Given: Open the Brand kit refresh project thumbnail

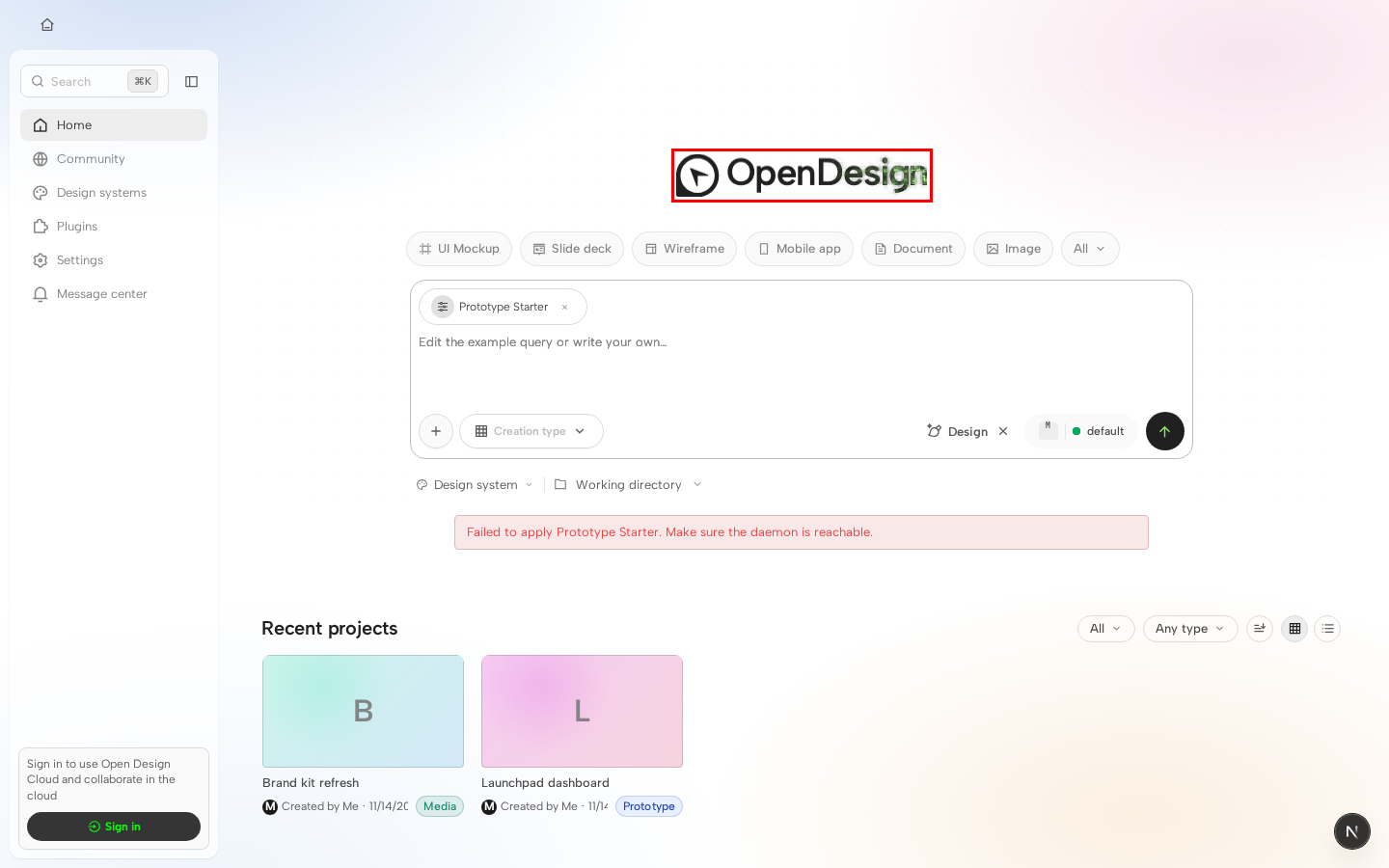Looking at the screenshot, I should (363, 712).
